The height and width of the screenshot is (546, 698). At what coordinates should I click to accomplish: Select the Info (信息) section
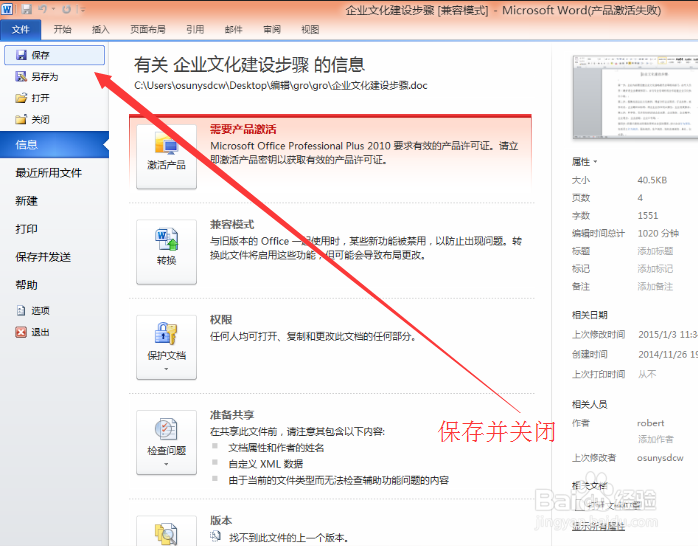(54, 144)
